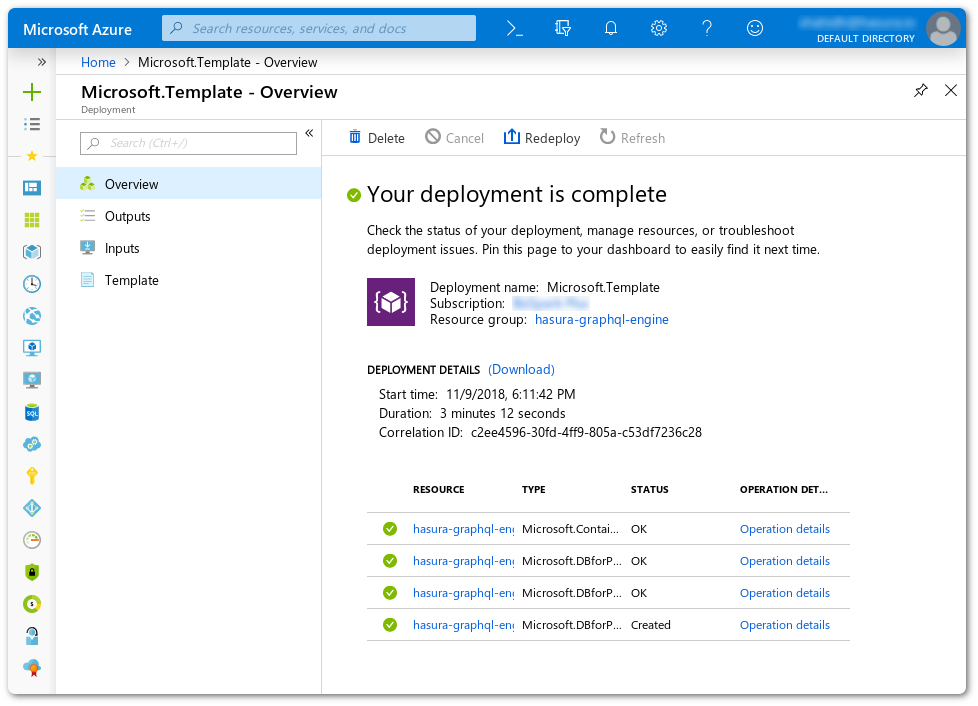Click the deployment menu Search (Ctrl+/) field

(x=188, y=143)
